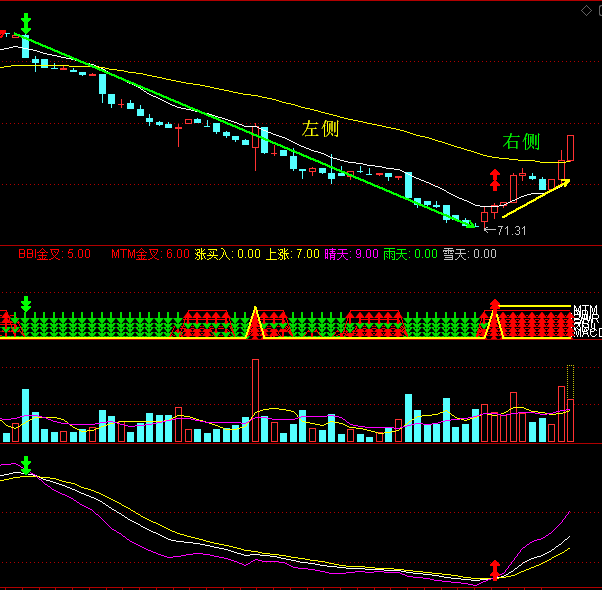The image size is (602, 590).
Task: Click the 上涨: 7.00 indicator value
Action: pos(293,254)
